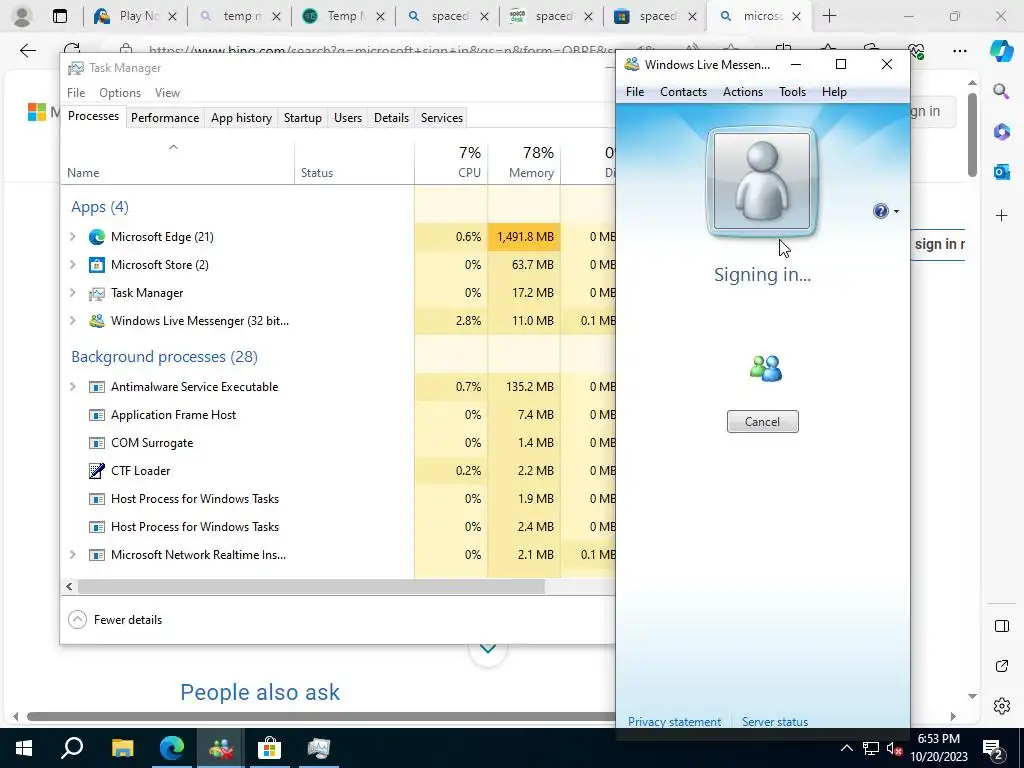This screenshot has height=768, width=1024.
Task: Toggle the Edge sidebar panel layout icon
Action: pyautogui.click(x=1001, y=626)
